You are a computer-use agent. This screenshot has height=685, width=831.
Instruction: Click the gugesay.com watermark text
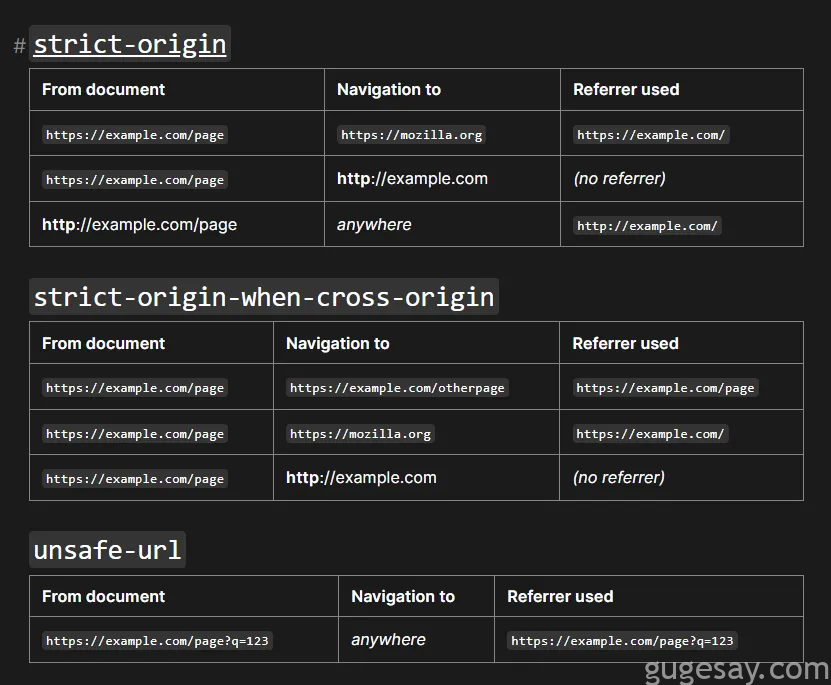736,669
